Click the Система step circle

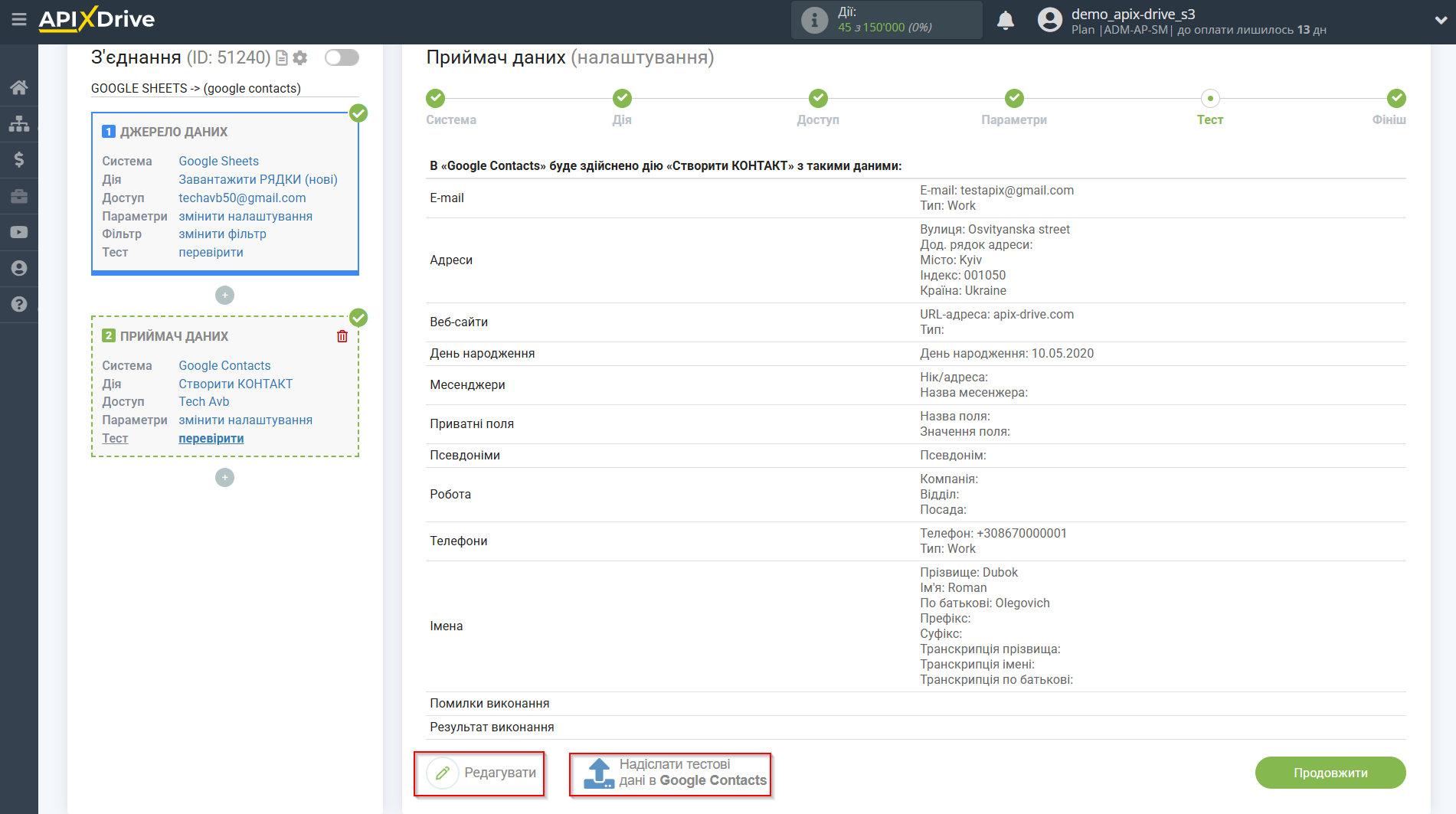pyautogui.click(x=435, y=98)
